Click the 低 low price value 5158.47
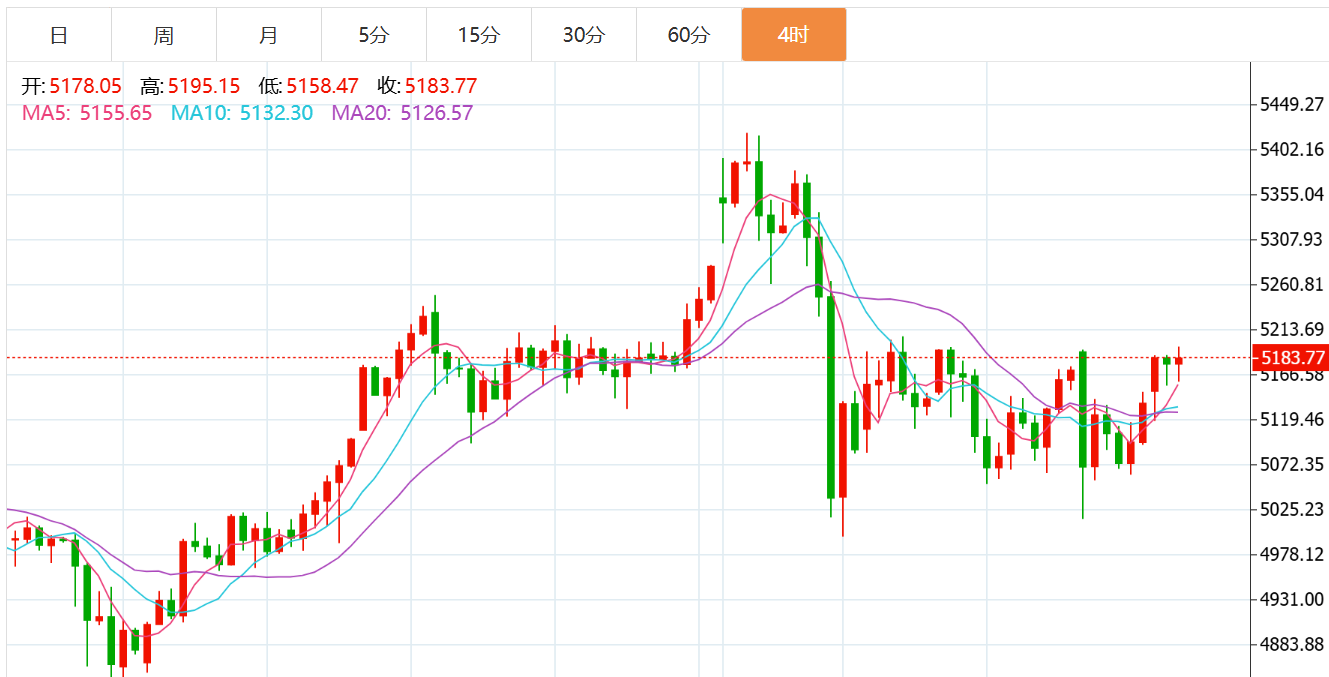Image resolution: width=1329 pixels, height=677 pixels. 322,86
